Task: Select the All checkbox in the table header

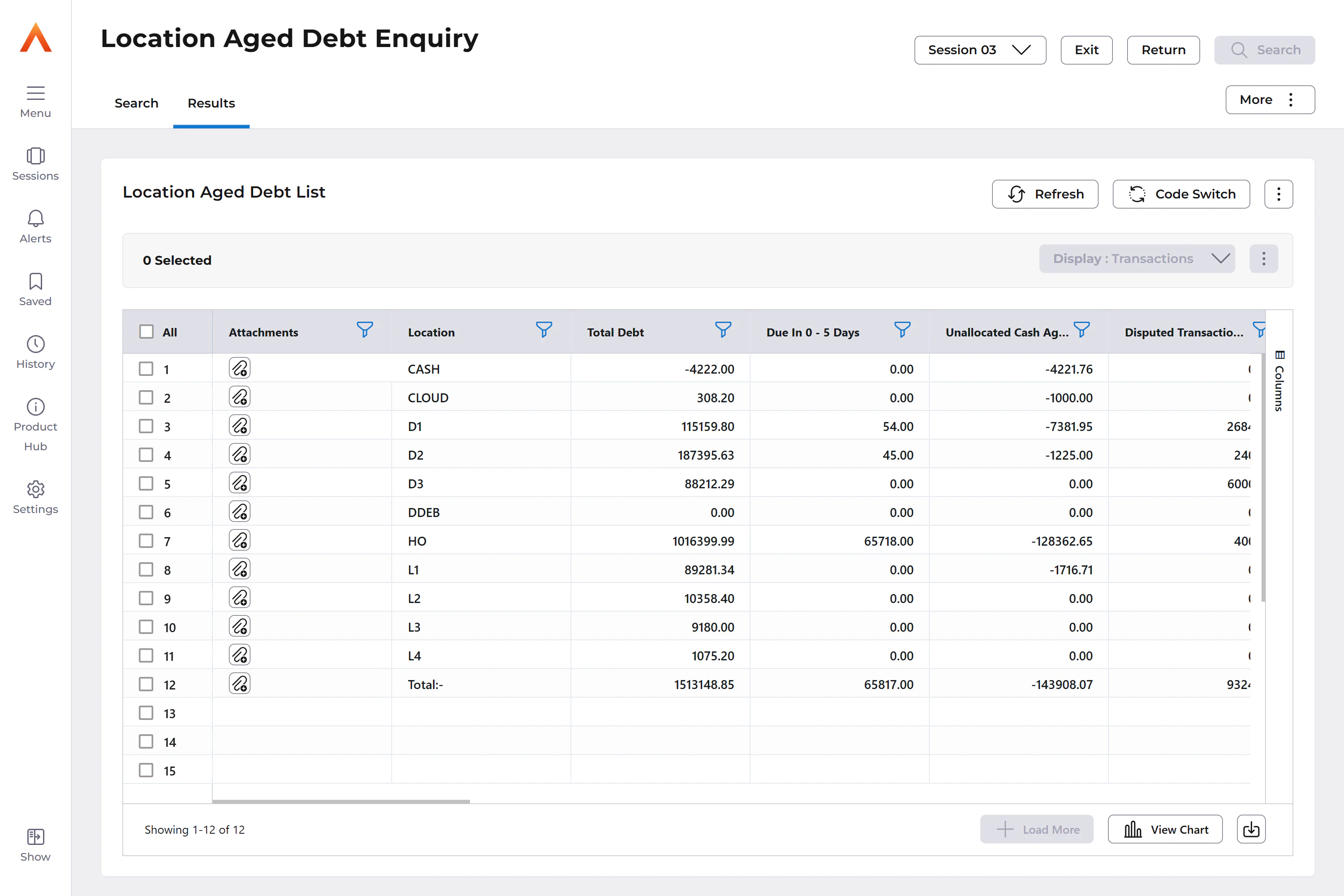Action: tap(146, 332)
